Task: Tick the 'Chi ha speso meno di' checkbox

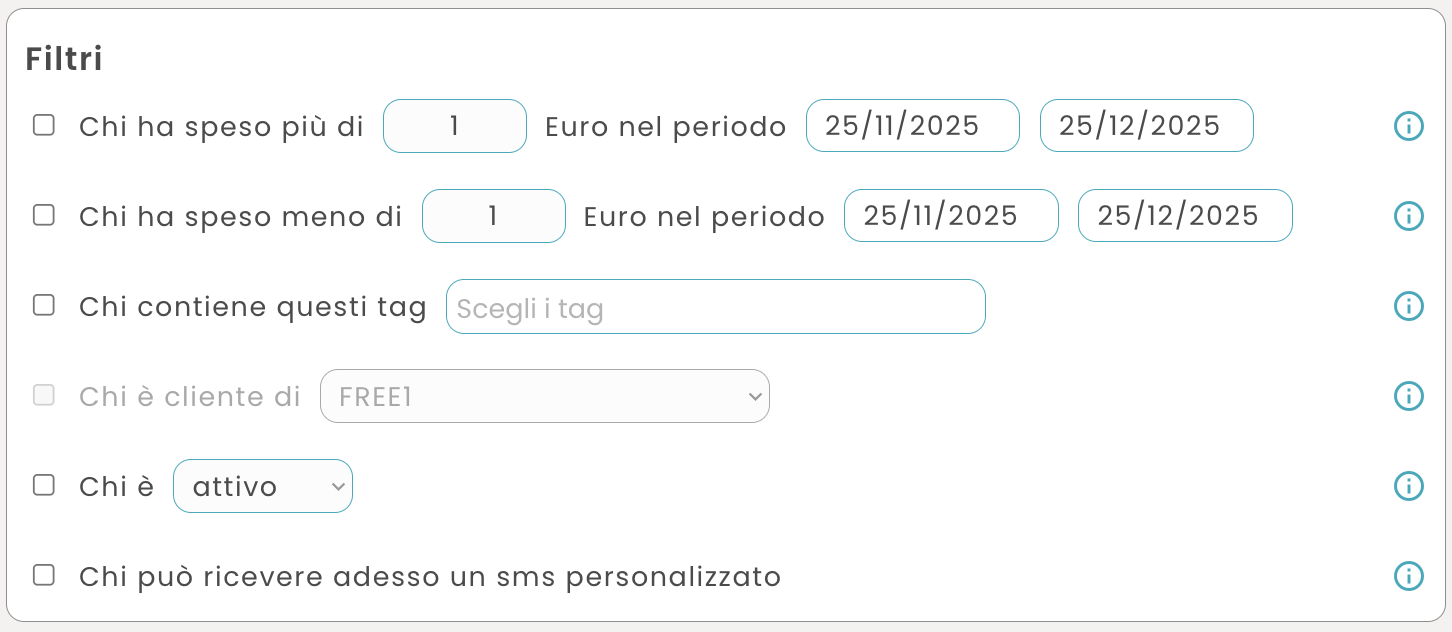Action: pyautogui.click(x=44, y=215)
